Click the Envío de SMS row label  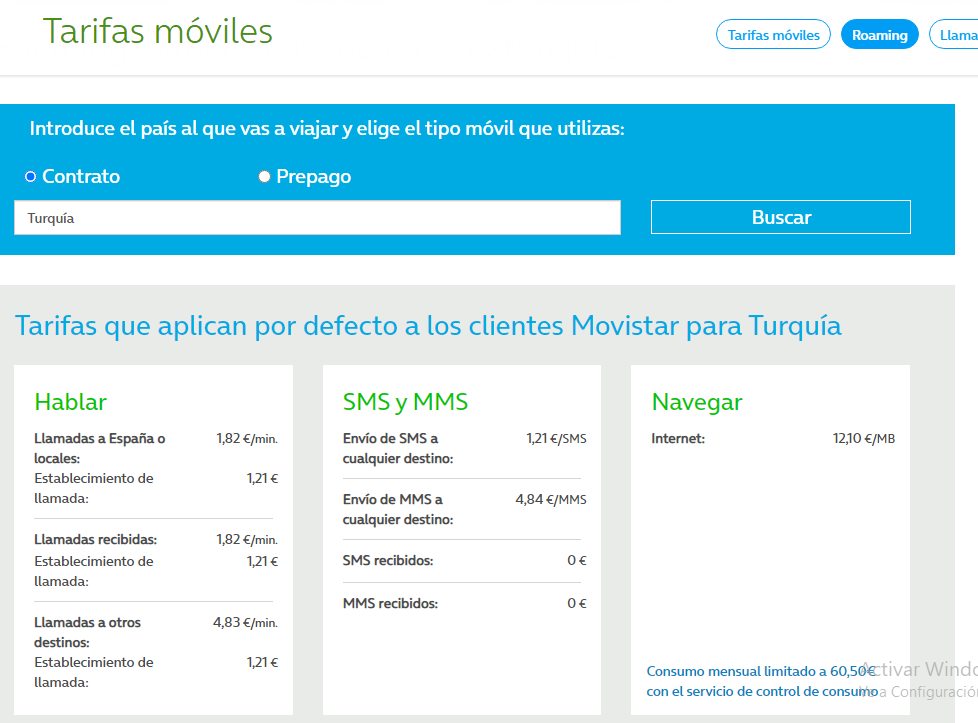397,448
